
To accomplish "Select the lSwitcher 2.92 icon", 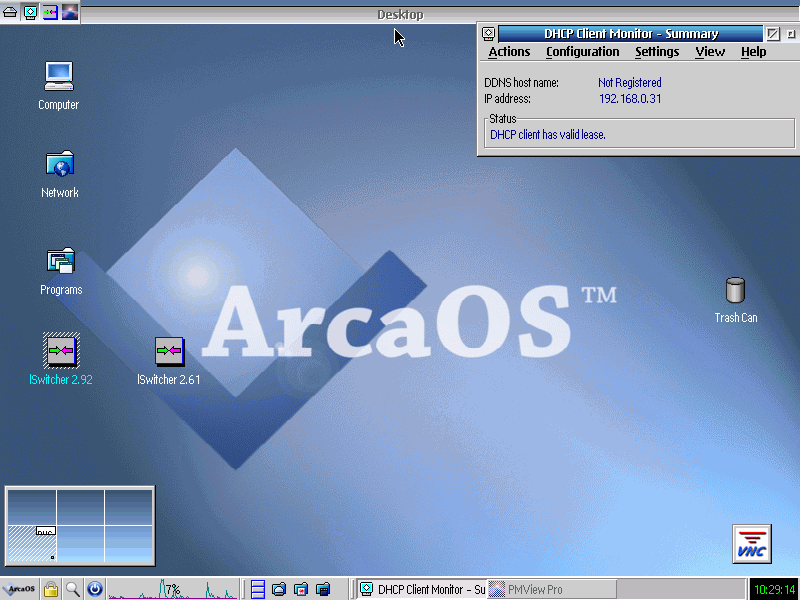I will pos(61,351).
